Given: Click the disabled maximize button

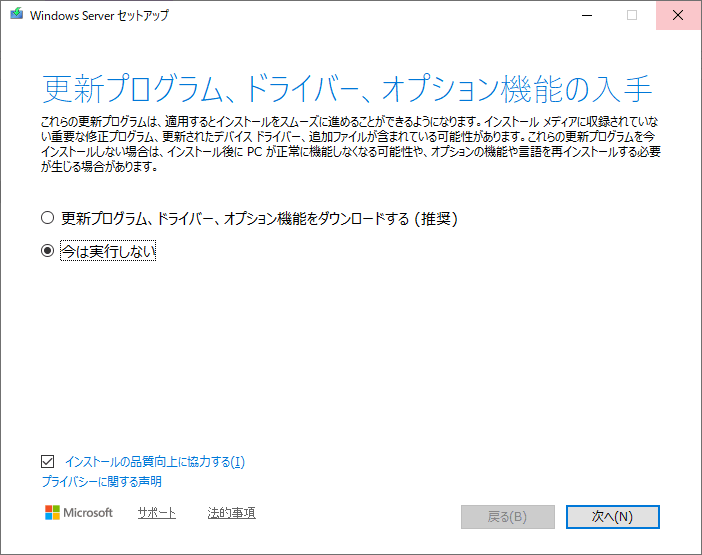Looking at the screenshot, I should point(632,16).
